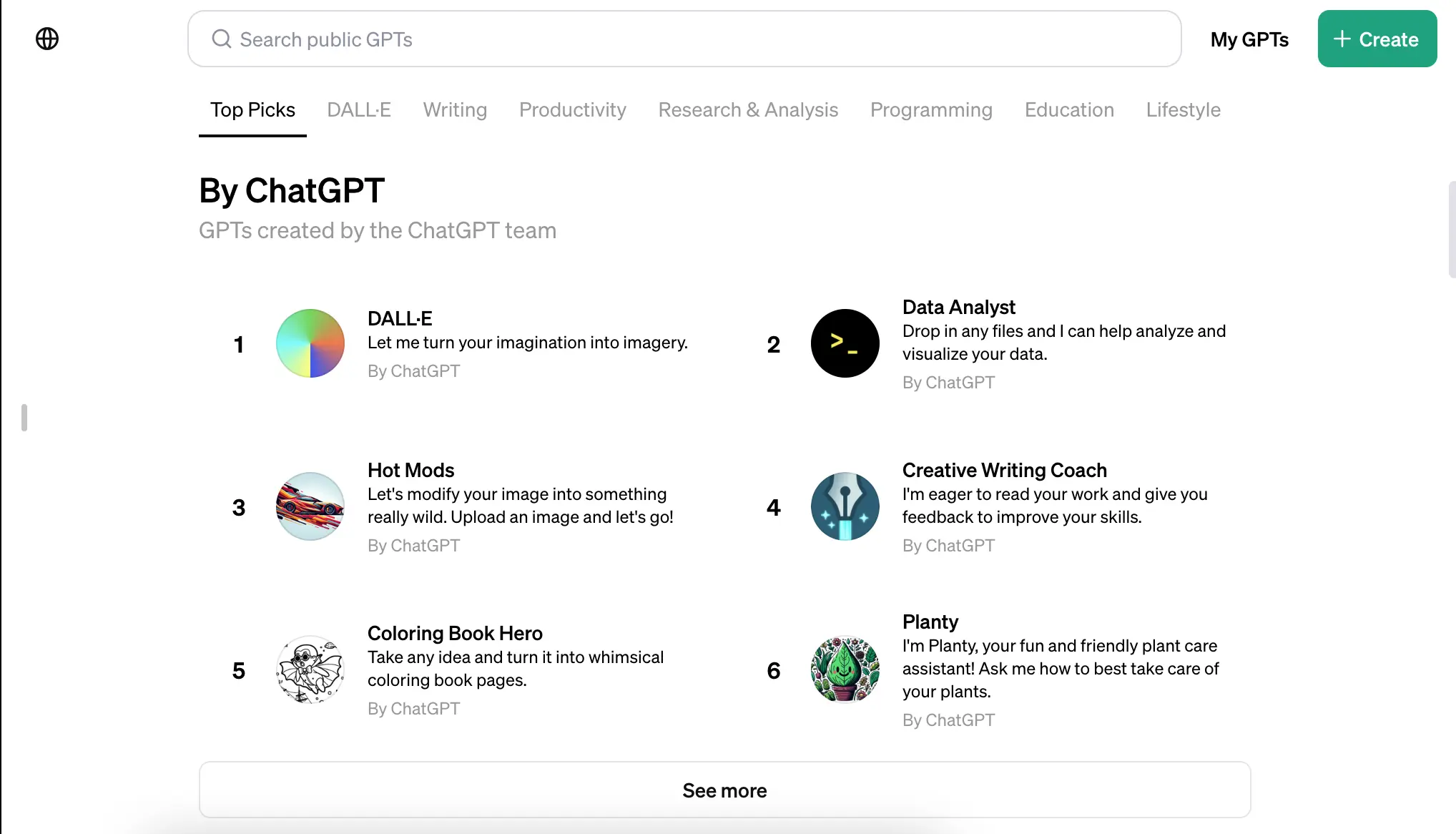
Task: Switch to the Programming tab
Action: coord(931,109)
